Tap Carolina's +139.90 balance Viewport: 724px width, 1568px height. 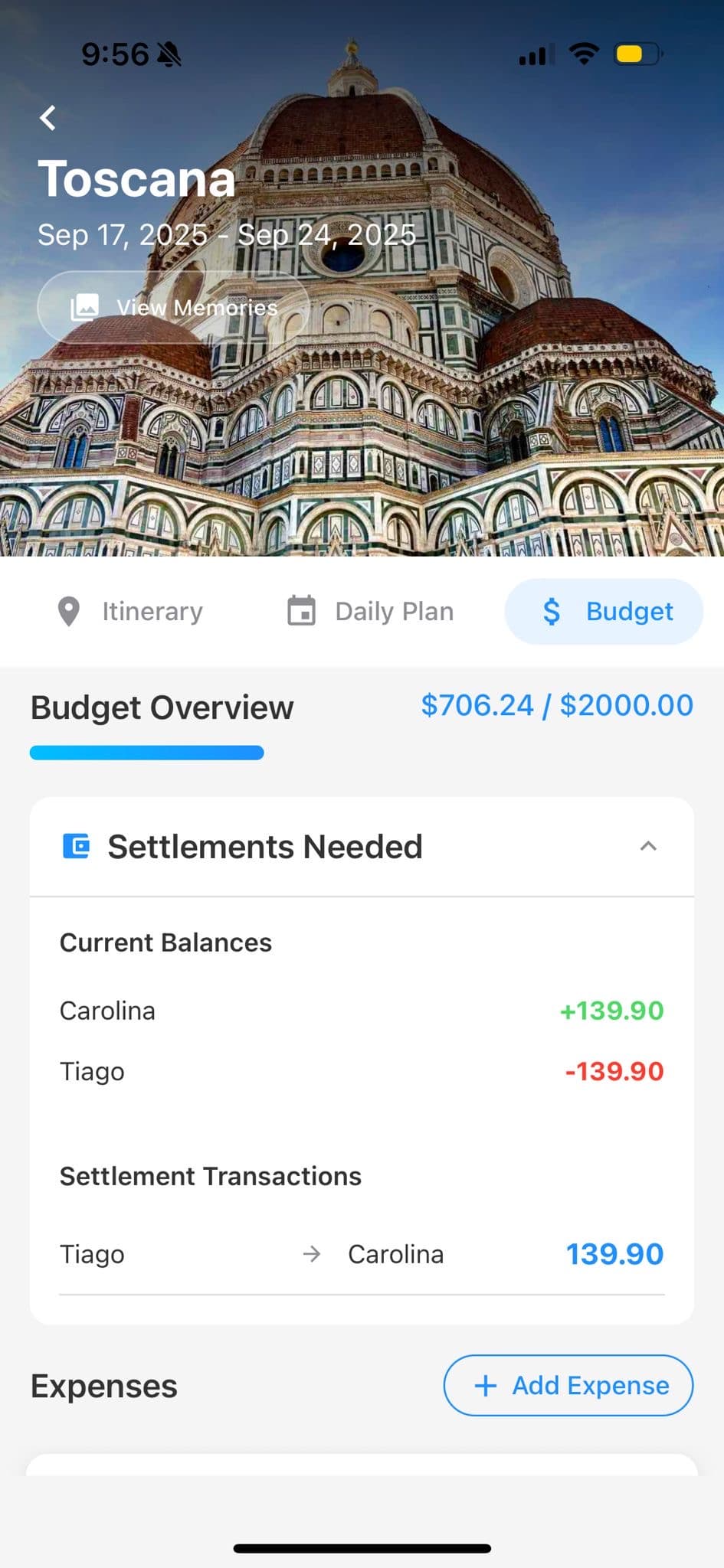(x=611, y=1011)
